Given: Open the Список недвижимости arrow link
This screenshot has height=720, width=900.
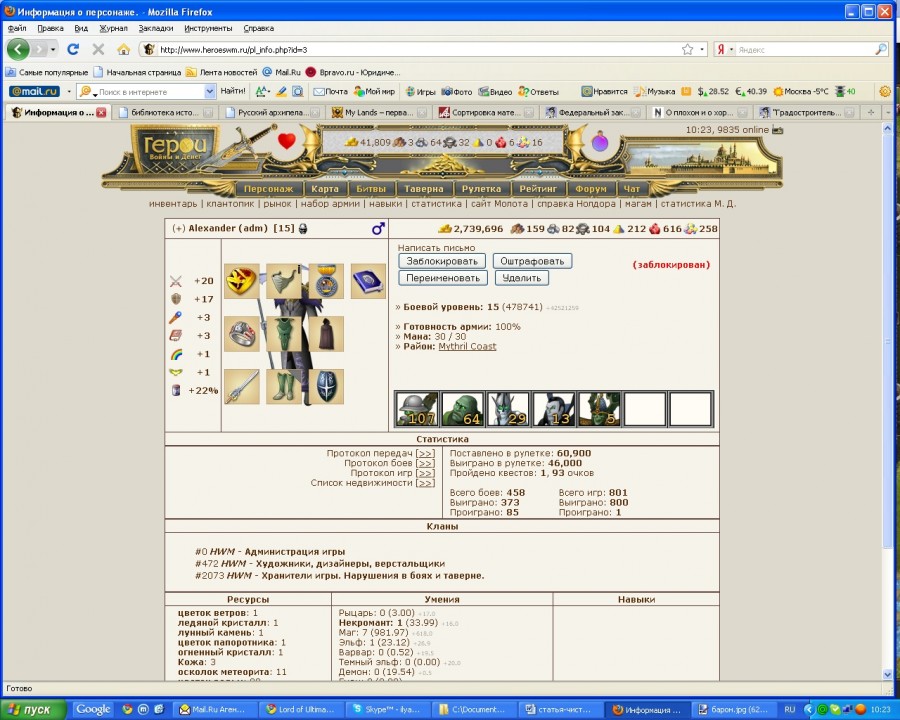Looking at the screenshot, I should (x=425, y=483).
